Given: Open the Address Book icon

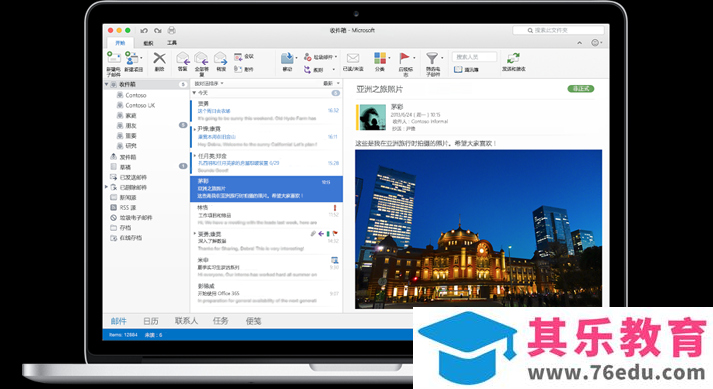Looking at the screenshot, I should (458, 70).
